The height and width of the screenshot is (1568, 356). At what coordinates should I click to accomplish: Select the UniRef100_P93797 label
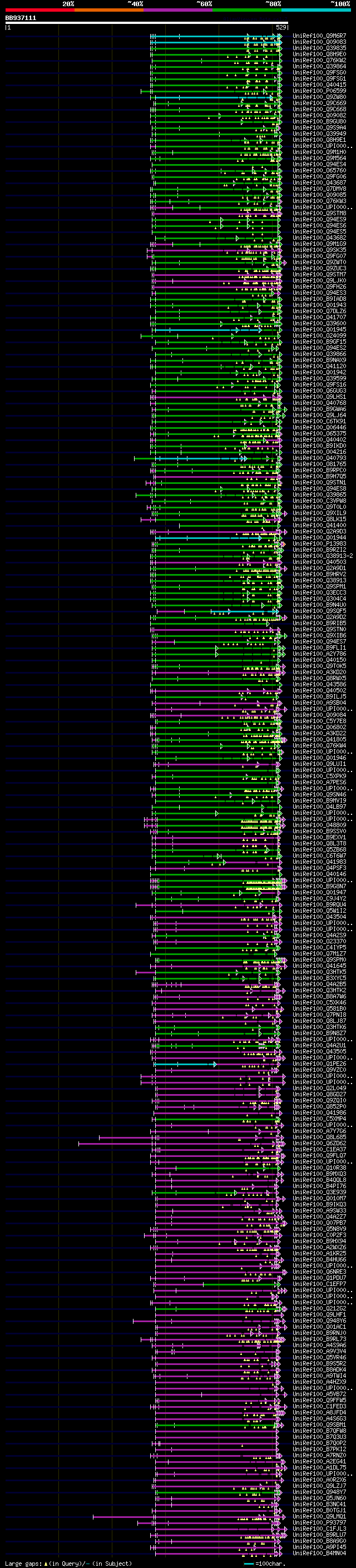pyautogui.click(x=319, y=1522)
